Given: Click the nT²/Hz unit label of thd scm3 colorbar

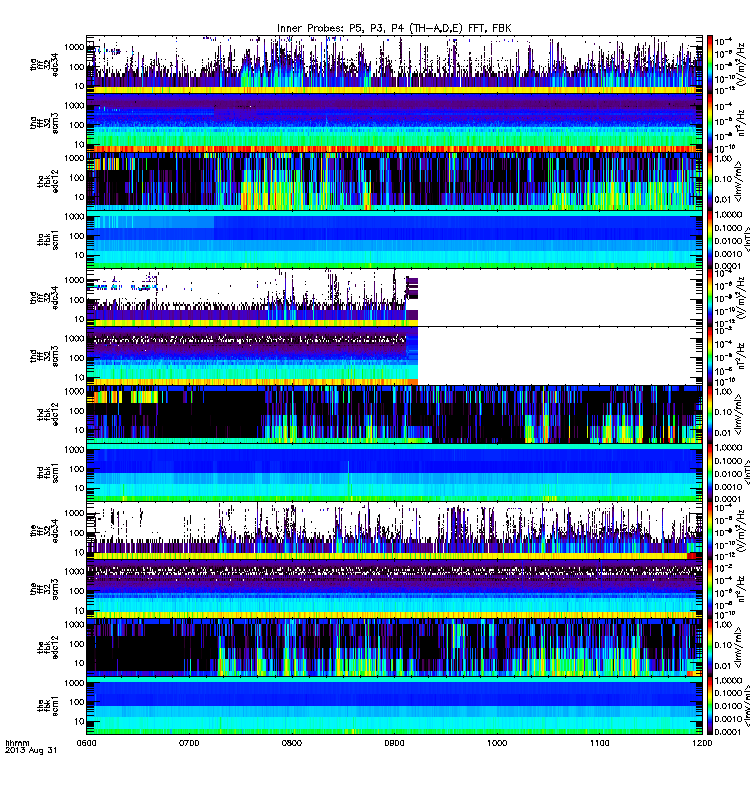Looking at the screenshot, I should click(x=742, y=356).
